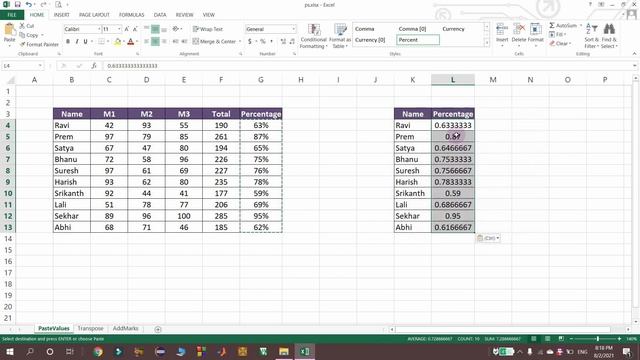The width and height of the screenshot is (640, 360).
Task: Open the Conditional Formatting menu
Action: point(313,36)
